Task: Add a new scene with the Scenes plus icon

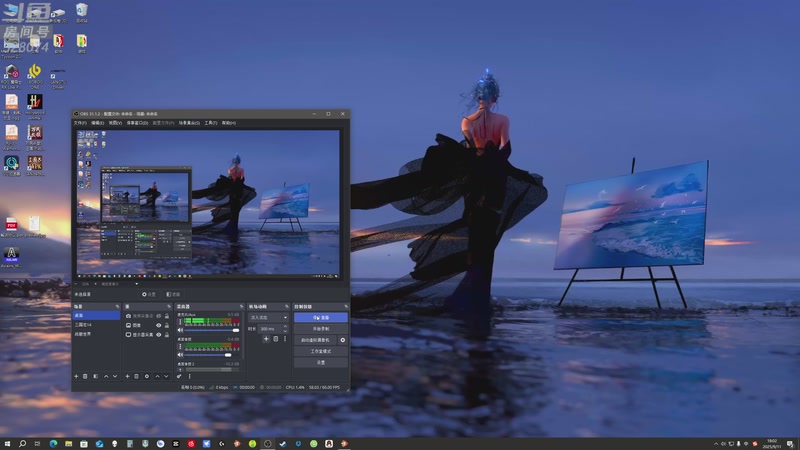Action: click(x=76, y=377)
